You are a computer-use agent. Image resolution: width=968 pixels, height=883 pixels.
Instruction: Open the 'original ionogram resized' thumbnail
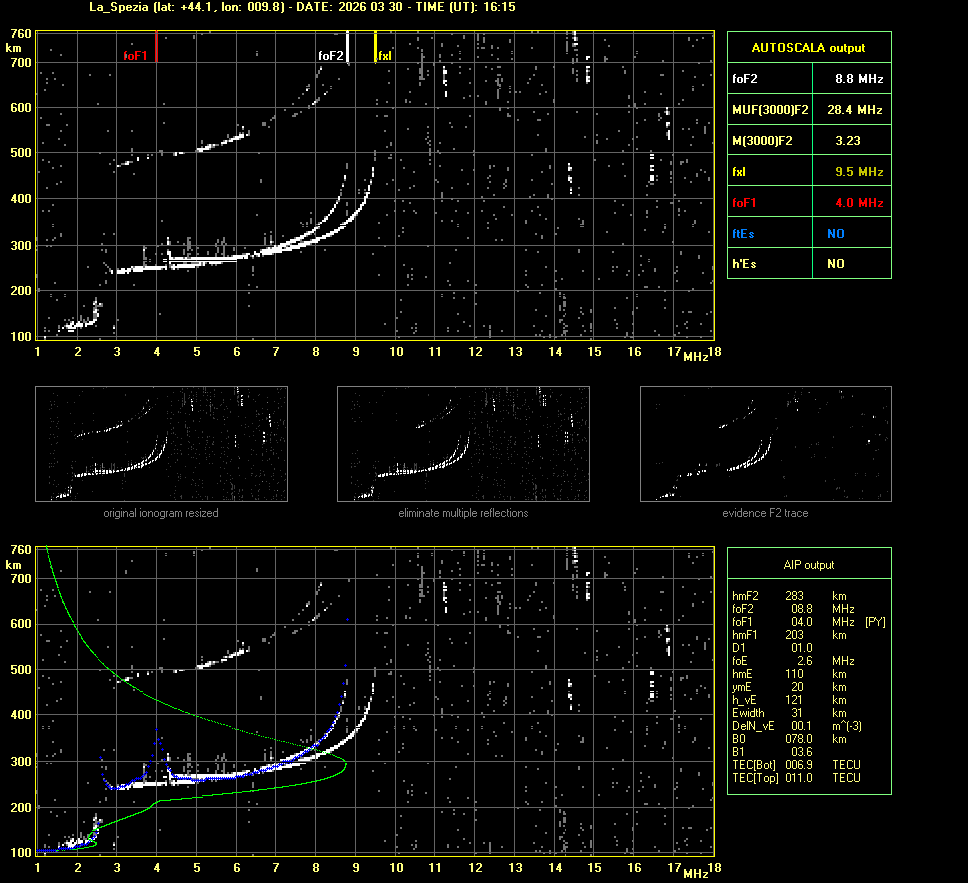161,444
